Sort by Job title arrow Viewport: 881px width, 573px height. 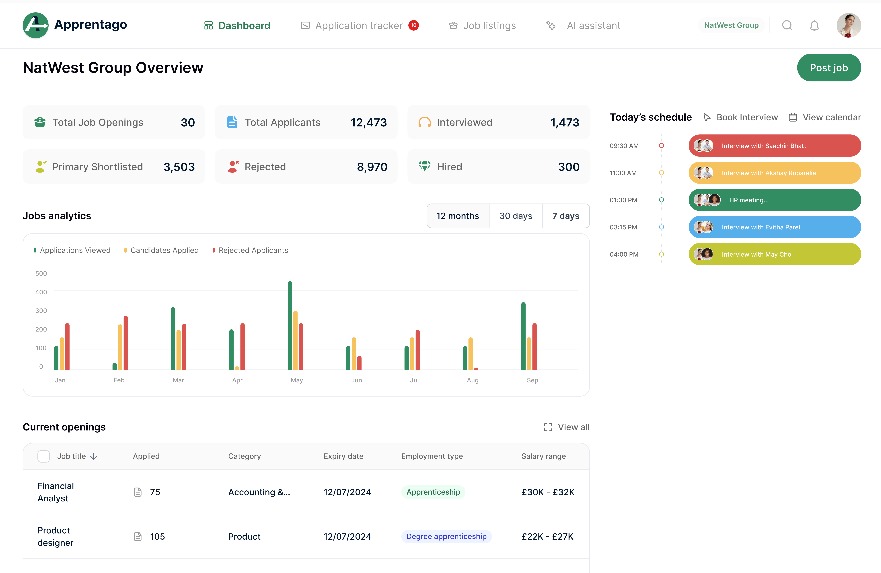point(93,456)
